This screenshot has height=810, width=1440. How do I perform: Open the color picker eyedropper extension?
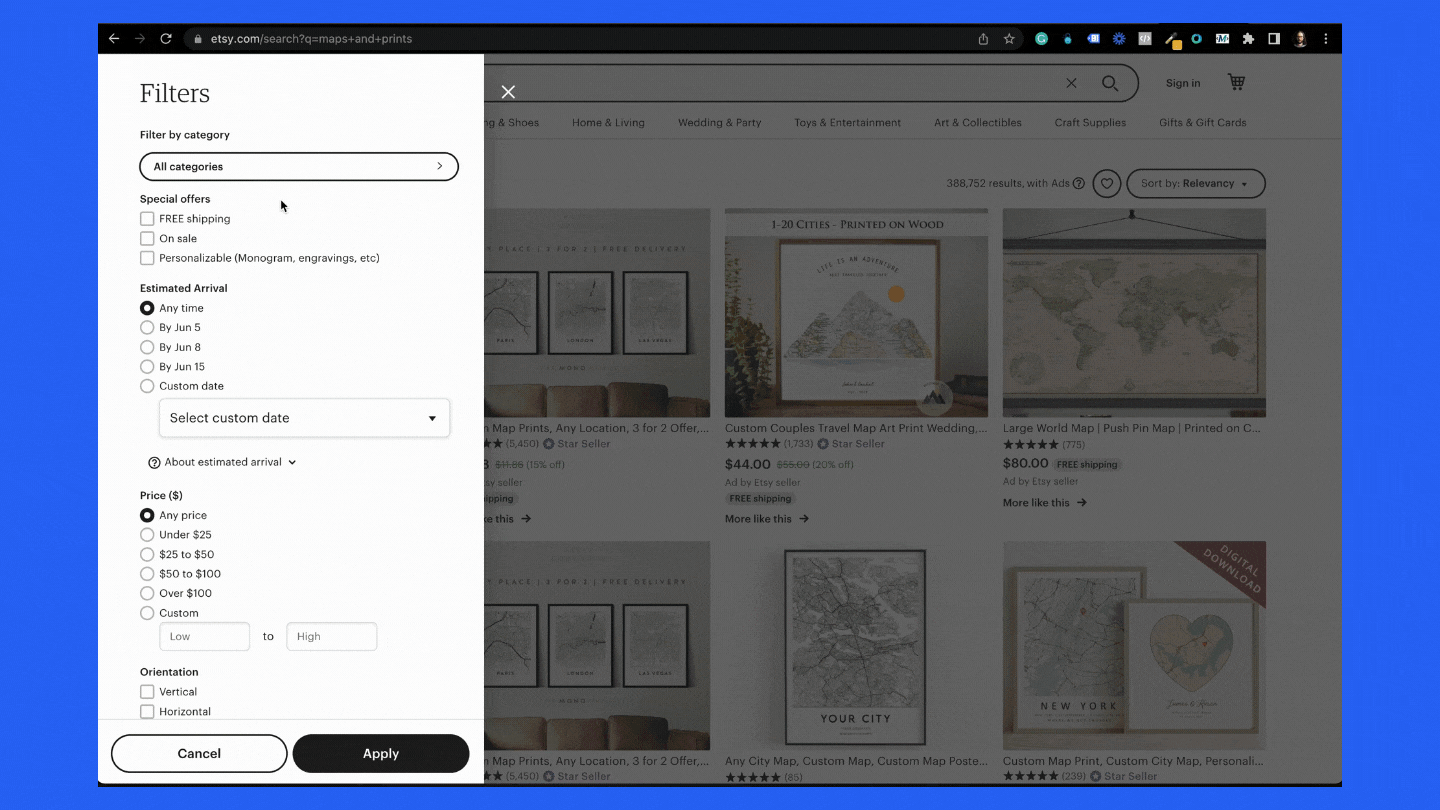coord(1171,40)
